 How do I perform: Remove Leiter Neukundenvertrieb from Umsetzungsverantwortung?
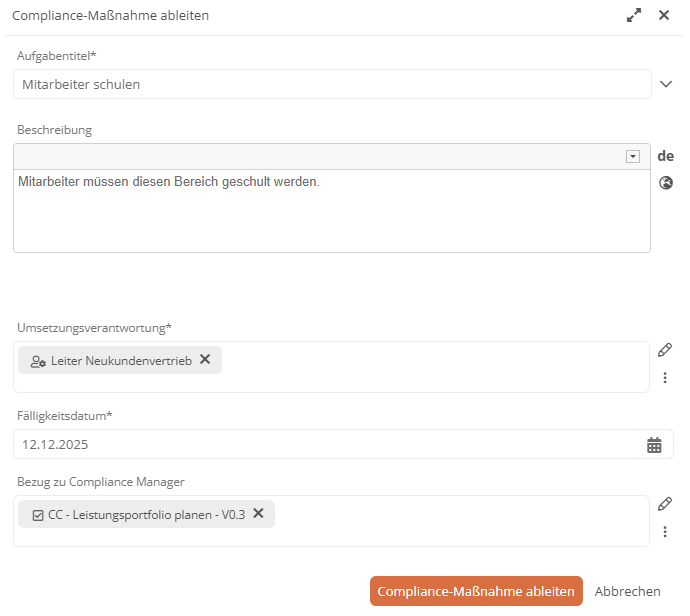point(205,360)
